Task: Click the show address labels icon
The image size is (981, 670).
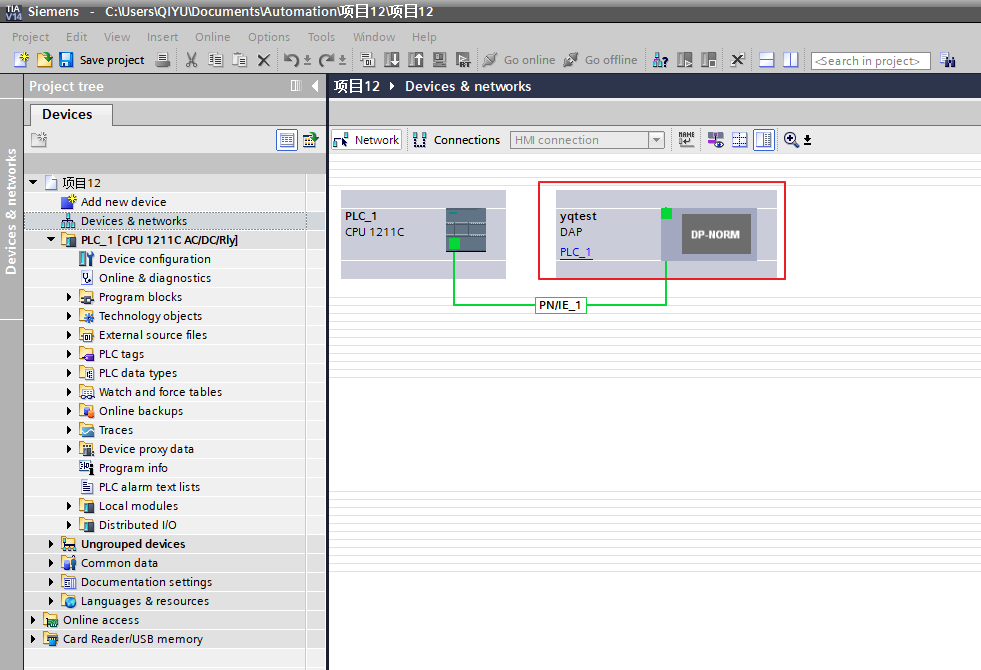Action: pos(716,140)
